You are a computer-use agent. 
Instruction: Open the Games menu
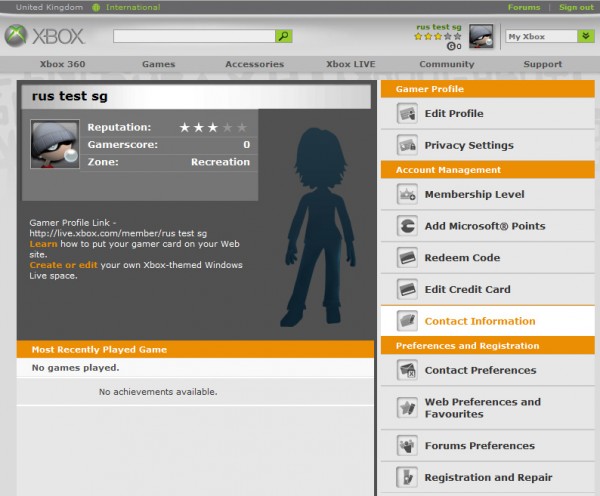(158, 64)
